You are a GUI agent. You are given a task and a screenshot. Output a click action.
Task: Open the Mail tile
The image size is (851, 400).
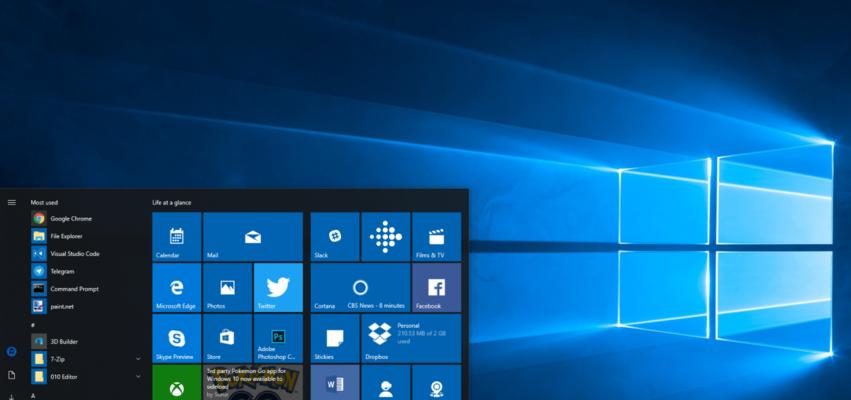253,237
